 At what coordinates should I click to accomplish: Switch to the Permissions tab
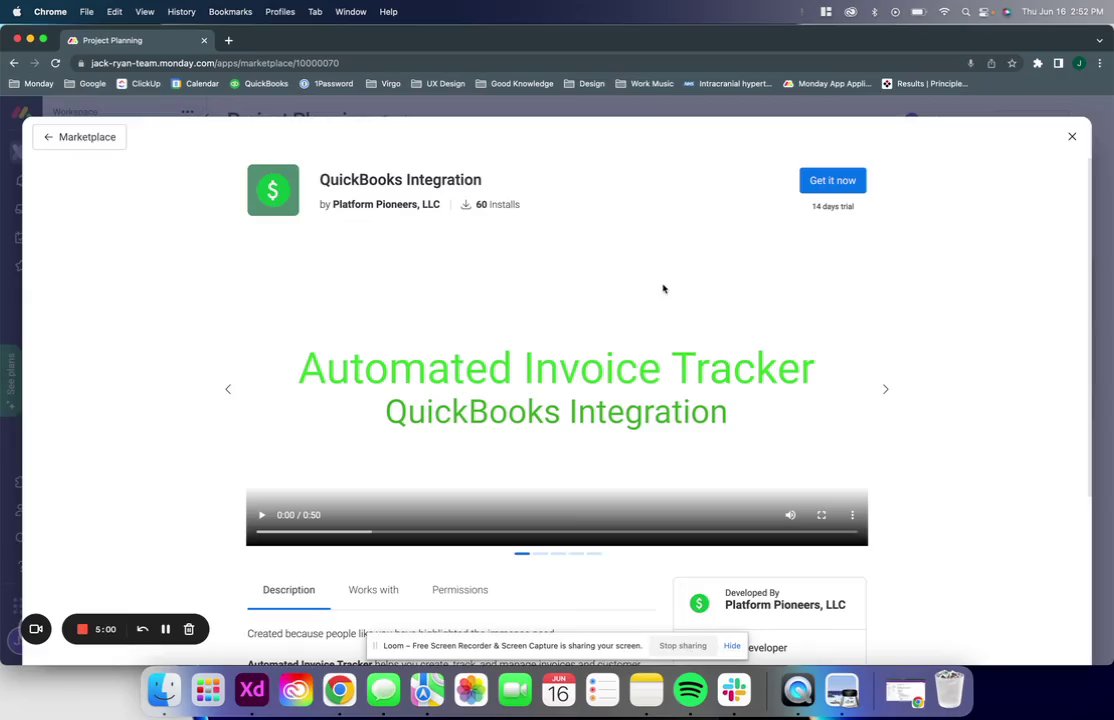coord(460,590)
